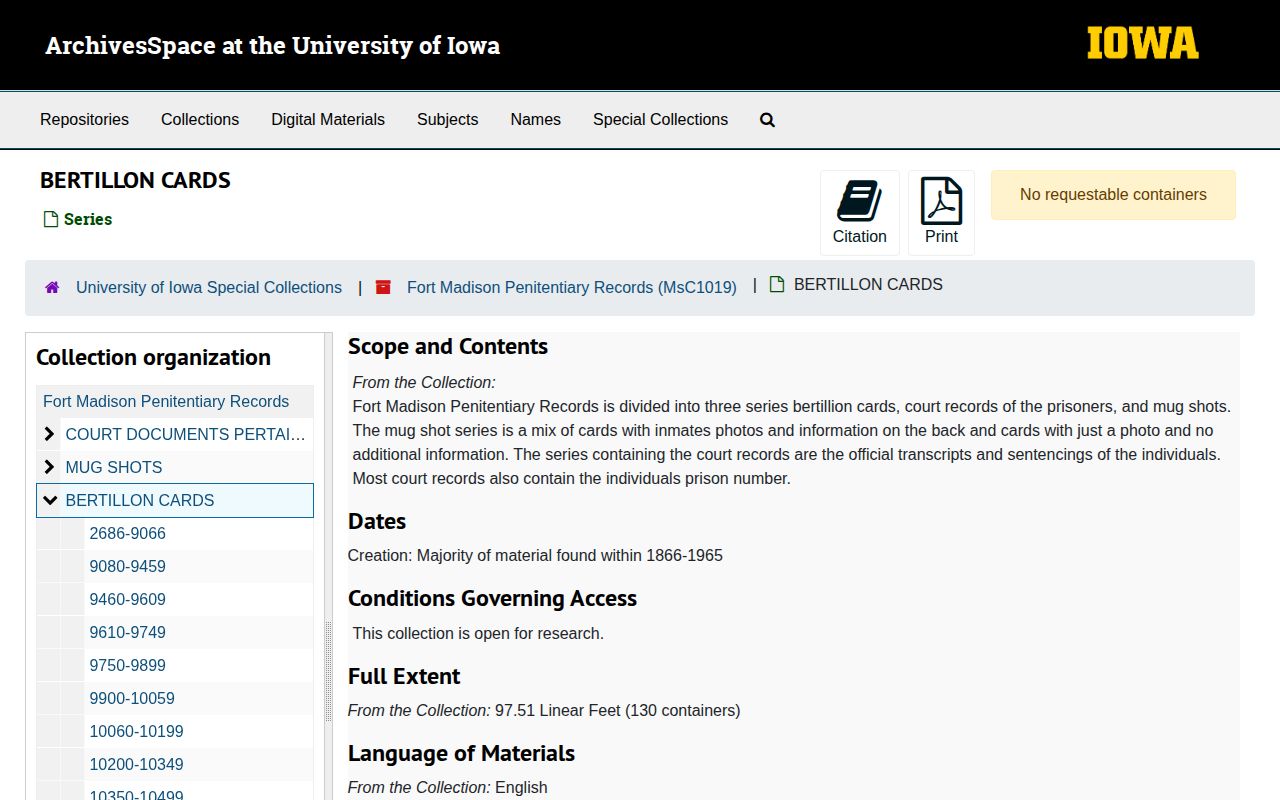Click the purple home icon in breadcrumb
The image size is (1280, 800).
click(52, 287)
